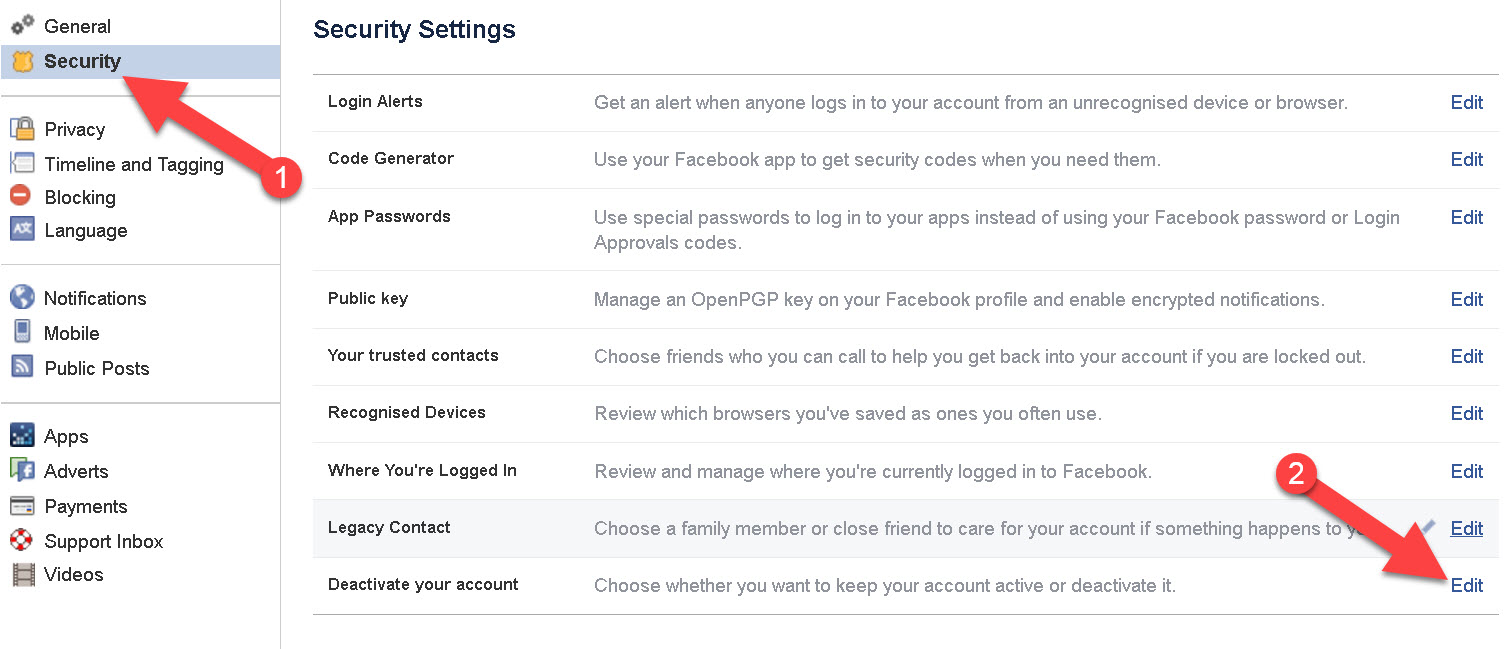The width and height of the screenshot is (1506, 649).
Task: Select the Where You're Logged In row
Action: [x=420, y=470]
